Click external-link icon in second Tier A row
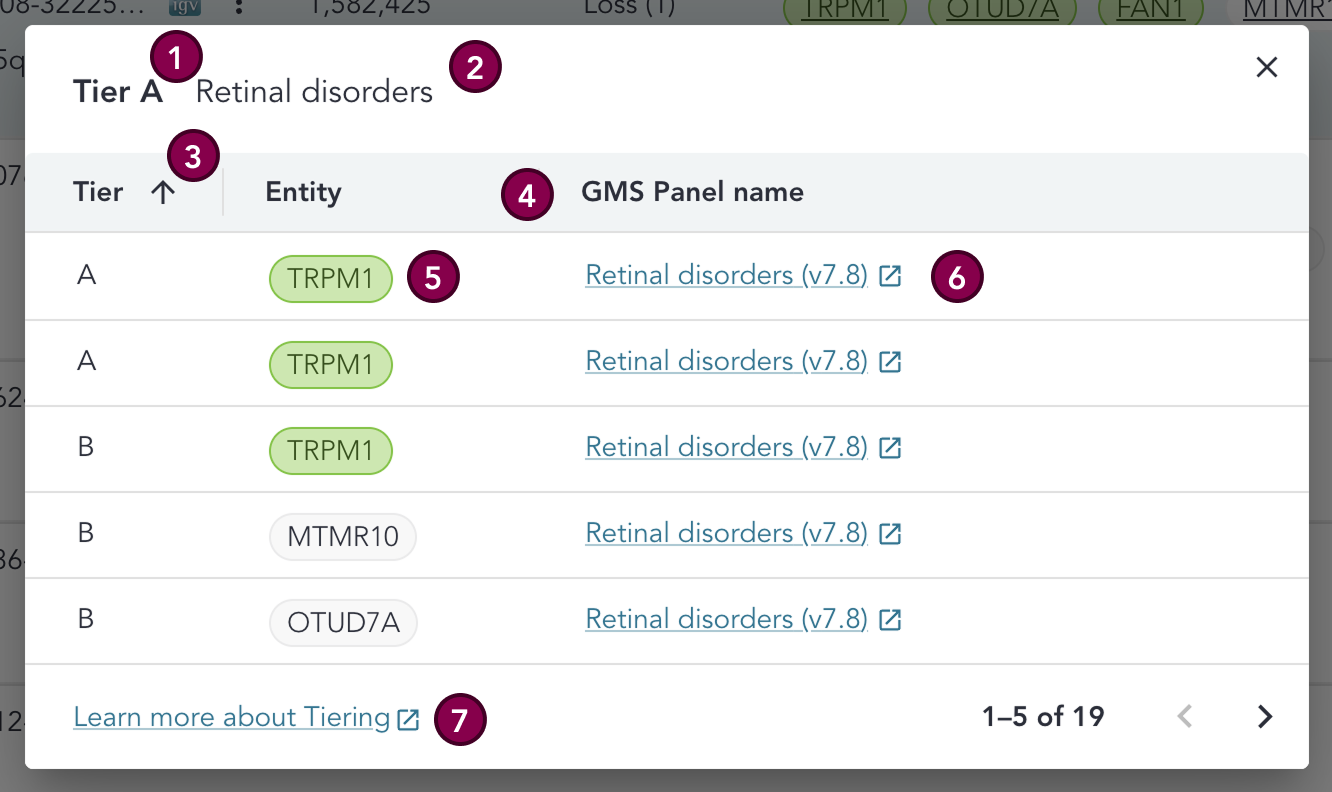The height and width of the screenshot is (792, 1332). click(x=890, y=363)
